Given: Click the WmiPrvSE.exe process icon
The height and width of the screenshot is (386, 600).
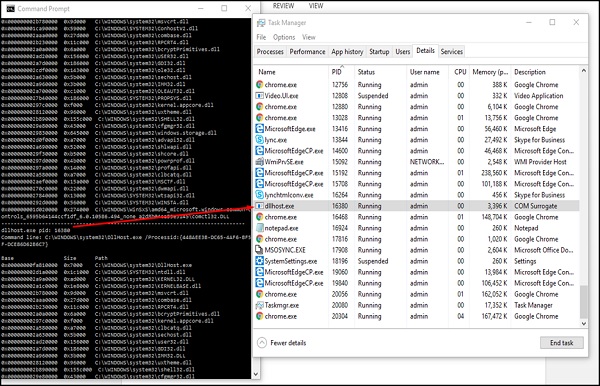Looking at the screenshot, I should click(x=259, y=162).
